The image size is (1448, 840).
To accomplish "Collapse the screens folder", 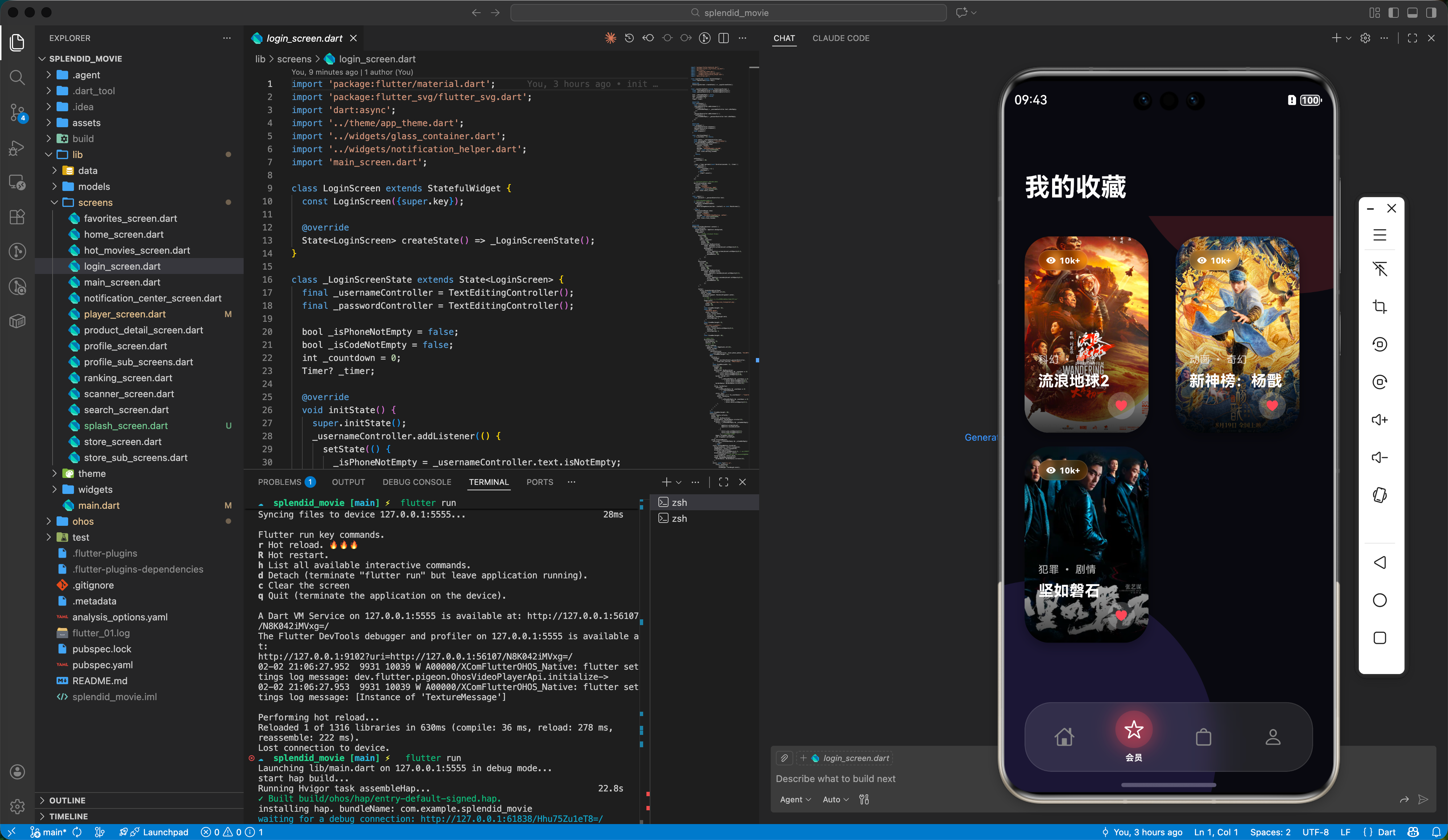I will click(95, 202).
